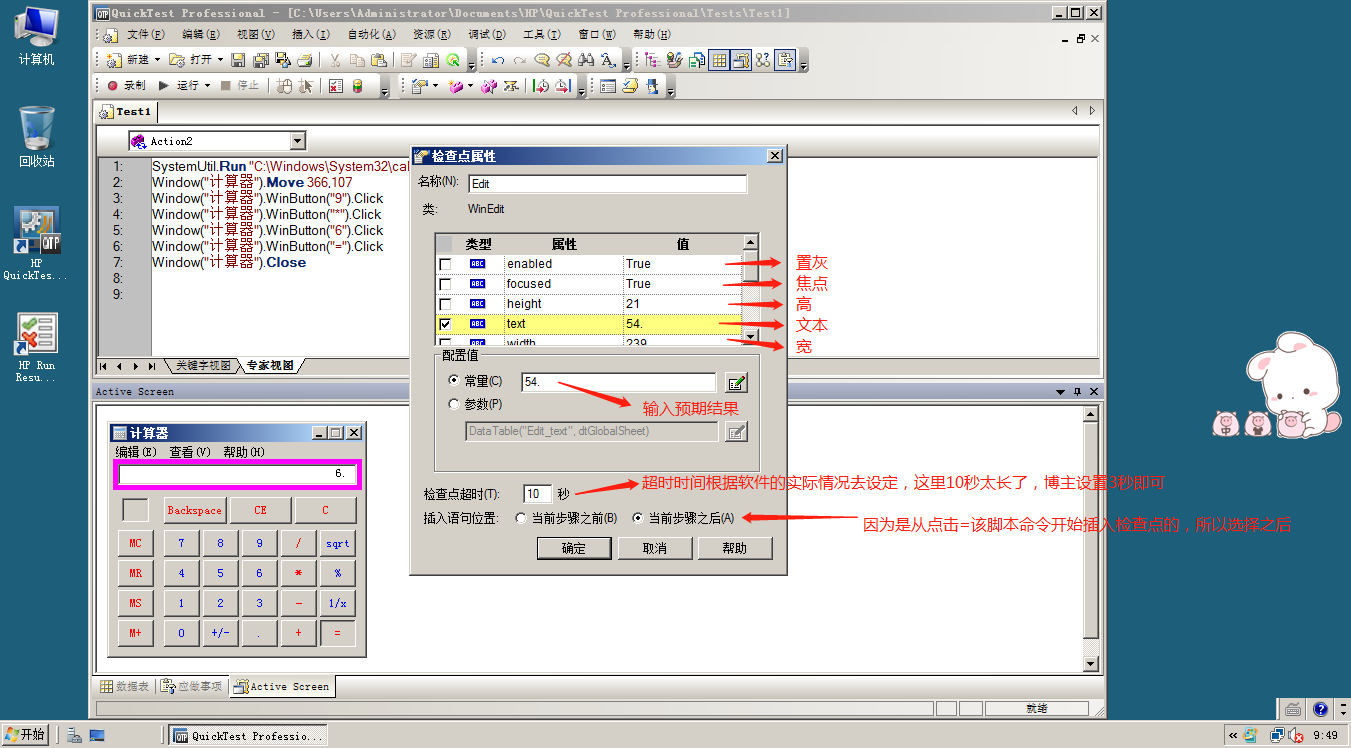This screenshot has height=748, width=1351.
Task: Click the Copy icon in toolbar
Action: coord(357,60)
